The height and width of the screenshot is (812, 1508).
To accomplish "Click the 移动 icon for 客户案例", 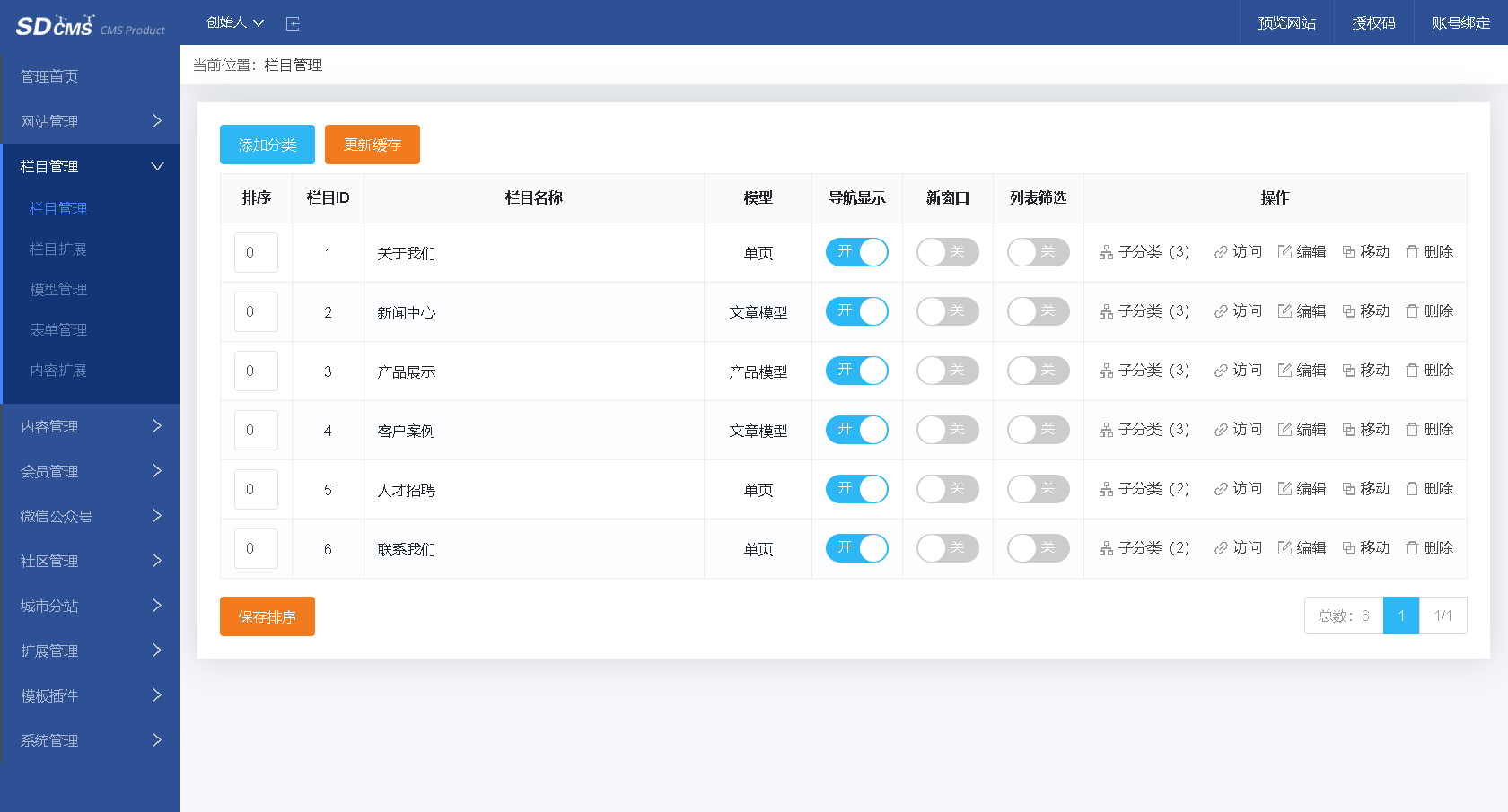I will click(x=1365, y=430).
